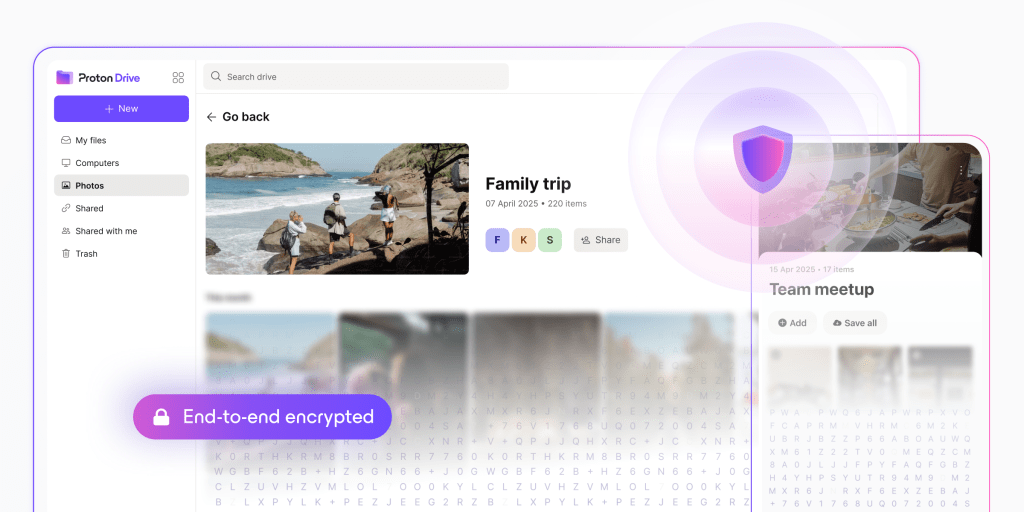1024x512 pixels.
Task: Click the magnifier icon in search bar
Action: [216, 76]
